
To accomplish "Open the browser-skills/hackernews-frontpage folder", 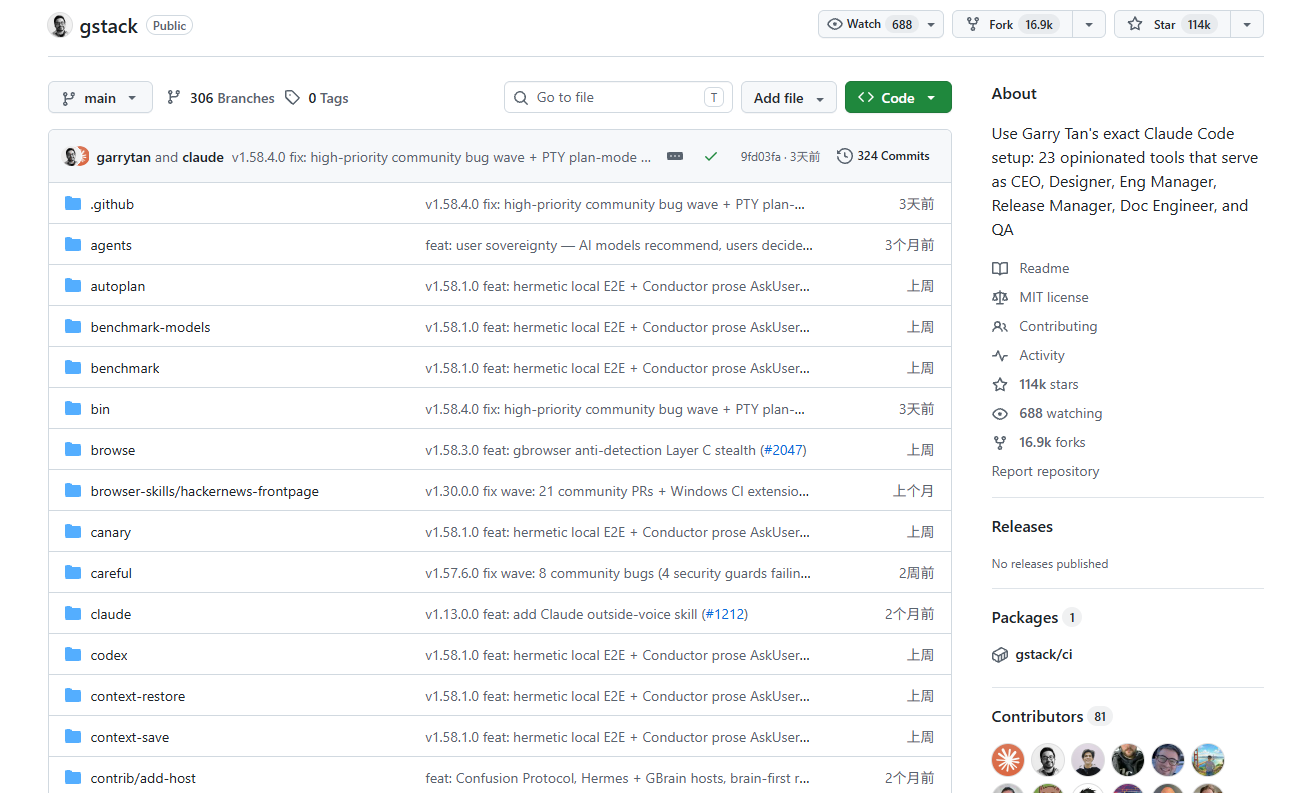I will 205,491.
